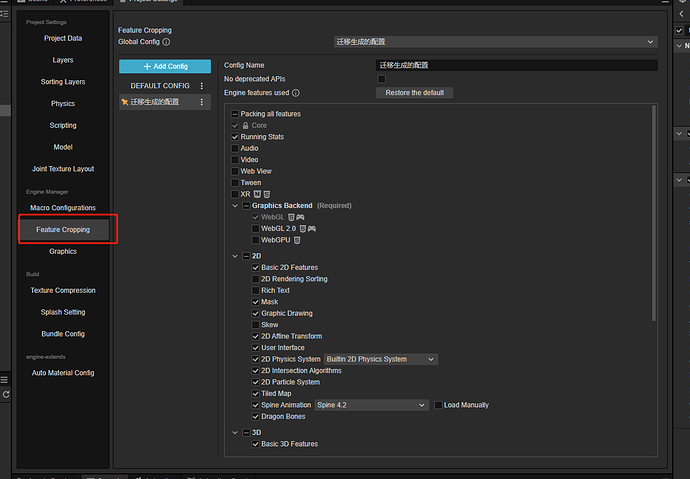The height and width of the screenshot is (479, 690).
Task: Enable the Audio feature checkbox
Action: click(x=235, y=148)
